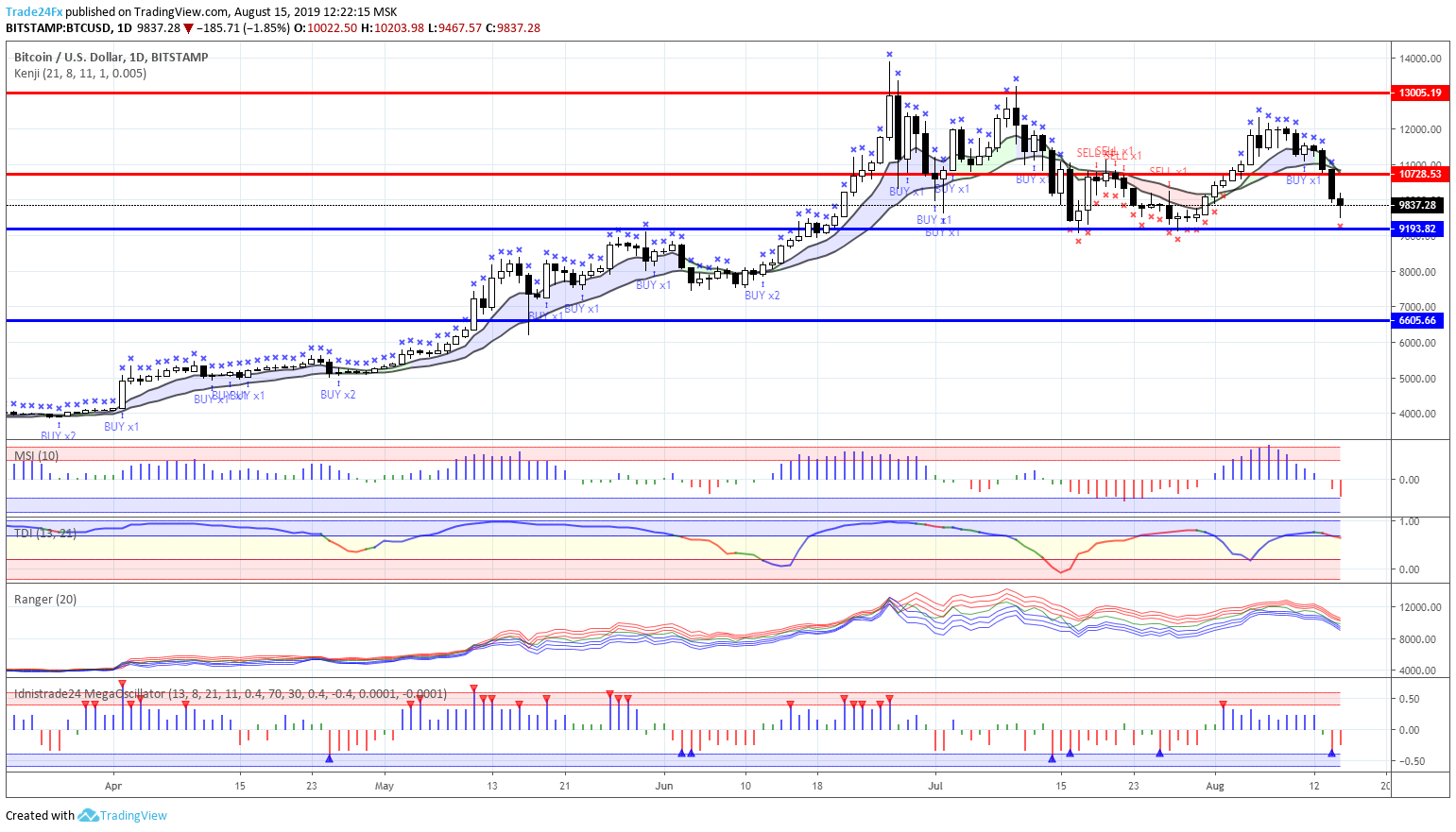Click the Jun label on time axis

click(664, 785)
